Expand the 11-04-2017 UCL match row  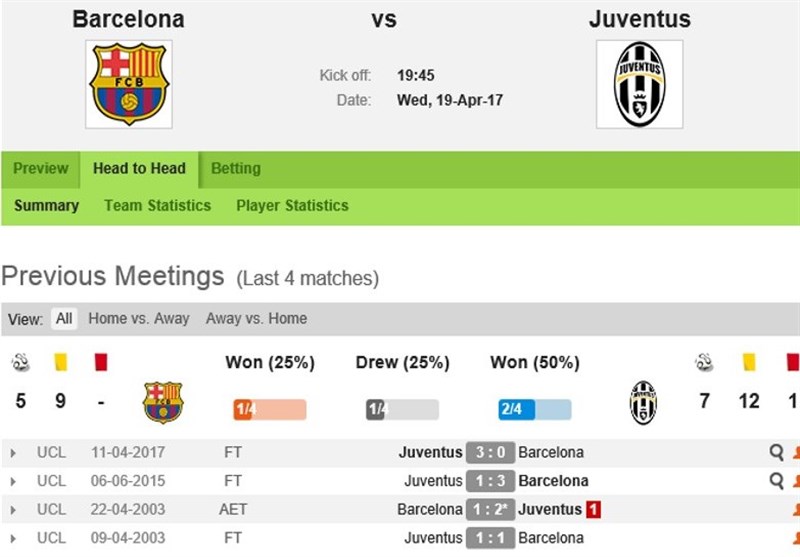pyautogui.click(x=13, y=453)
